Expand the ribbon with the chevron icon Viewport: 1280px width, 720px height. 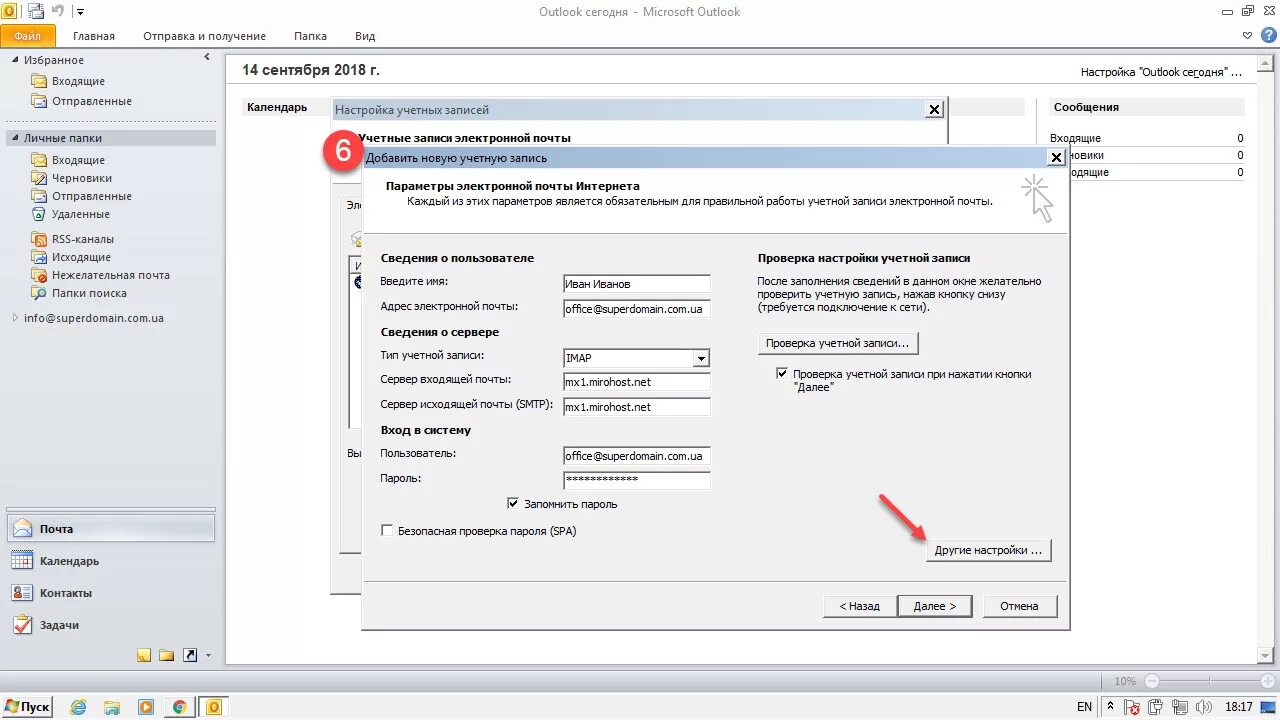pyautogui.click(x=1246, y=35)
